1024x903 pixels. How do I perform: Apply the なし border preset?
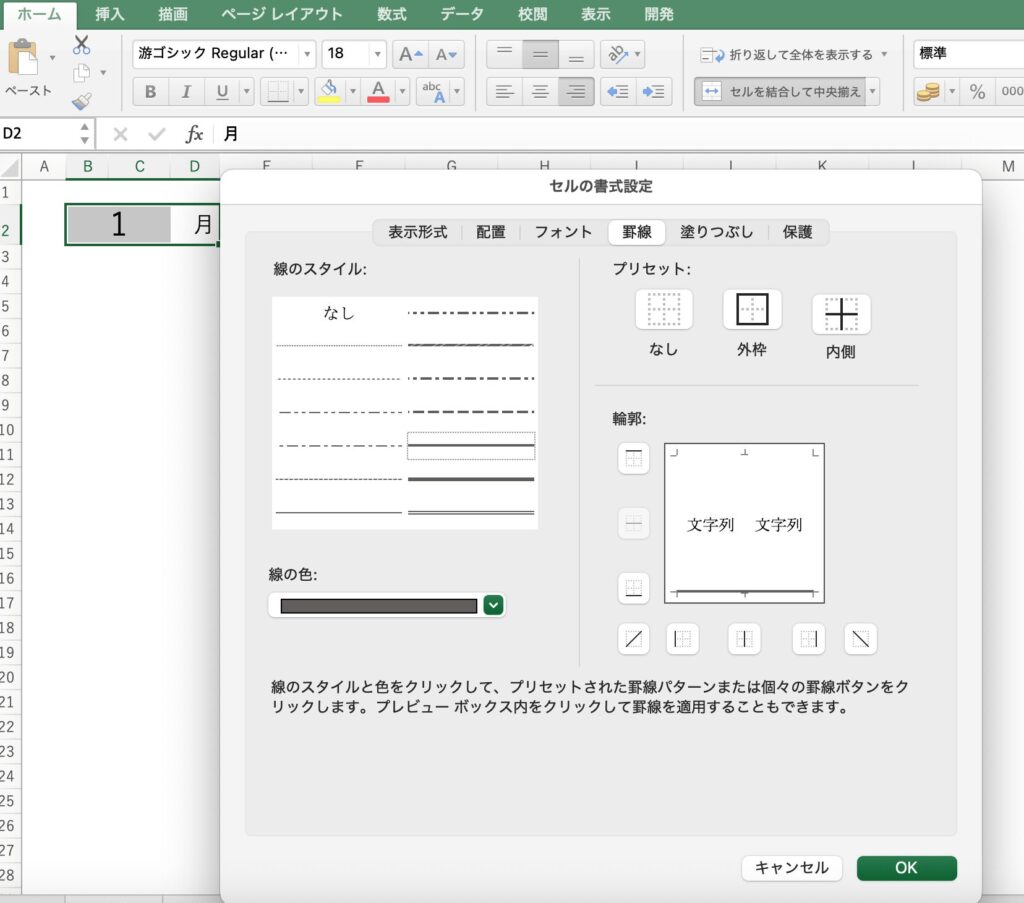click(664, 309)
